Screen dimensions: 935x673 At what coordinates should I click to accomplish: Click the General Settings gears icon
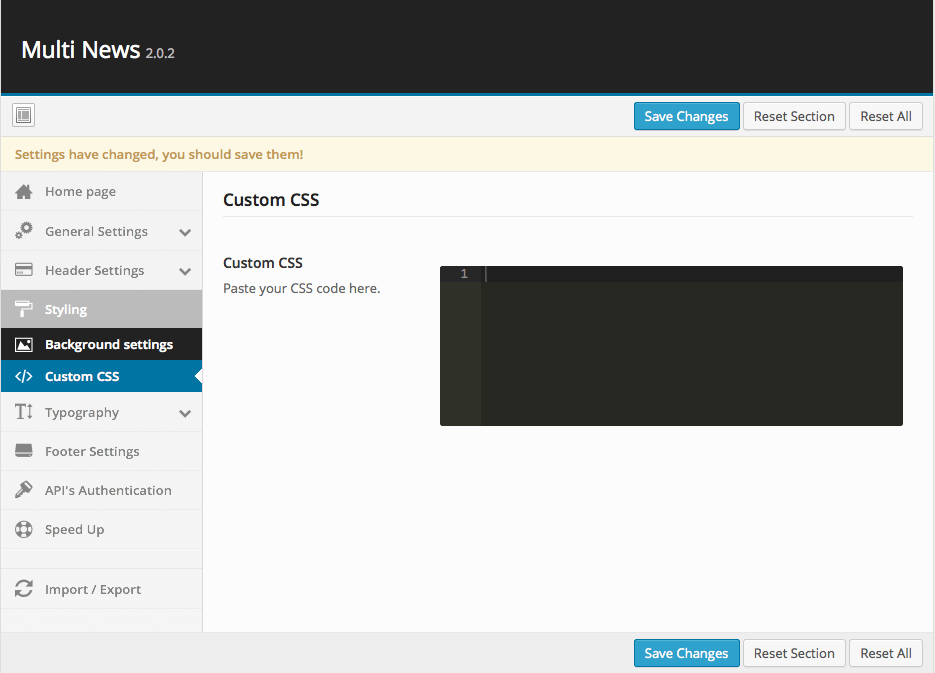tap(24, 231)
